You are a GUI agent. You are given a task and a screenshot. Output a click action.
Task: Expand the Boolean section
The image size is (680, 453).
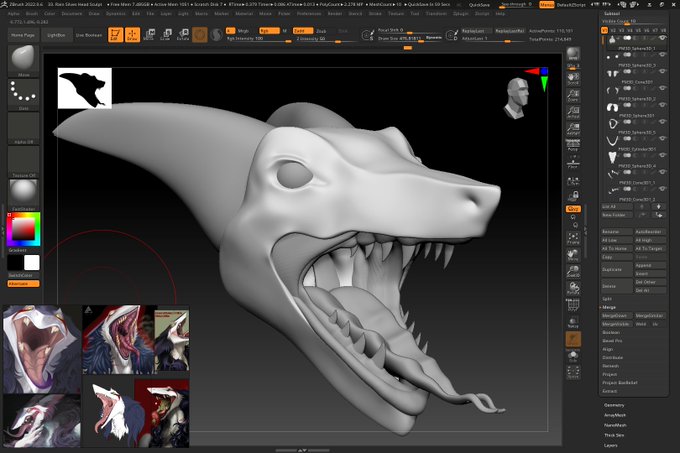(610, 332)
